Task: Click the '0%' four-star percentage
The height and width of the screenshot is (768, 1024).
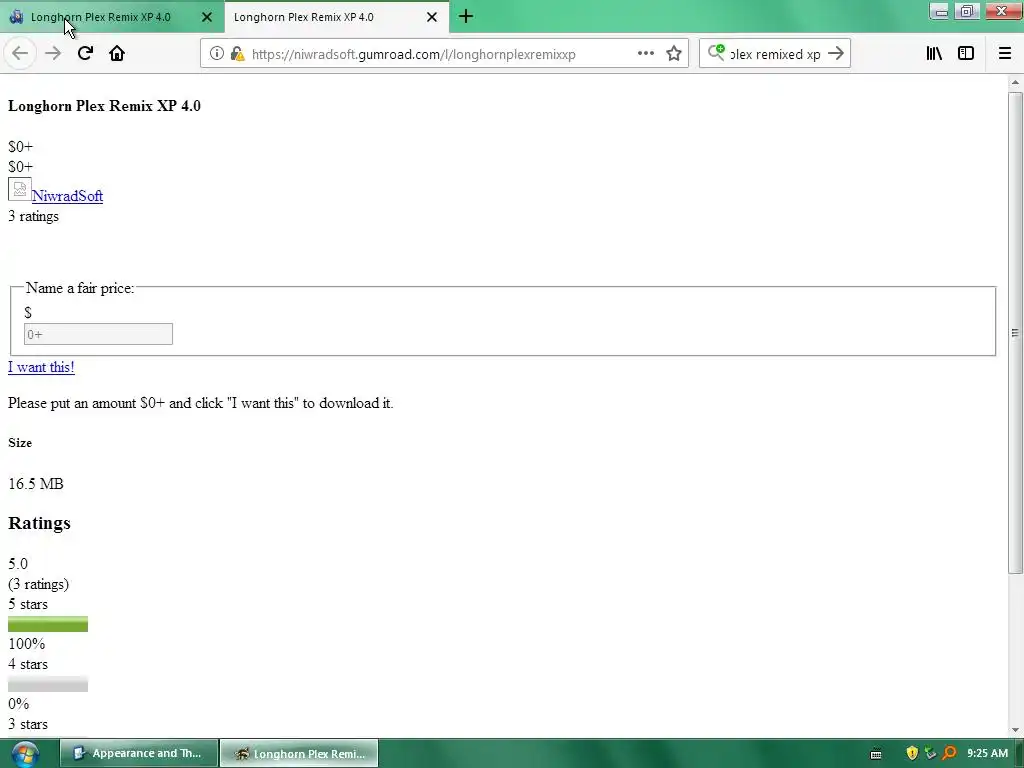Action: (x=19, y=704)
